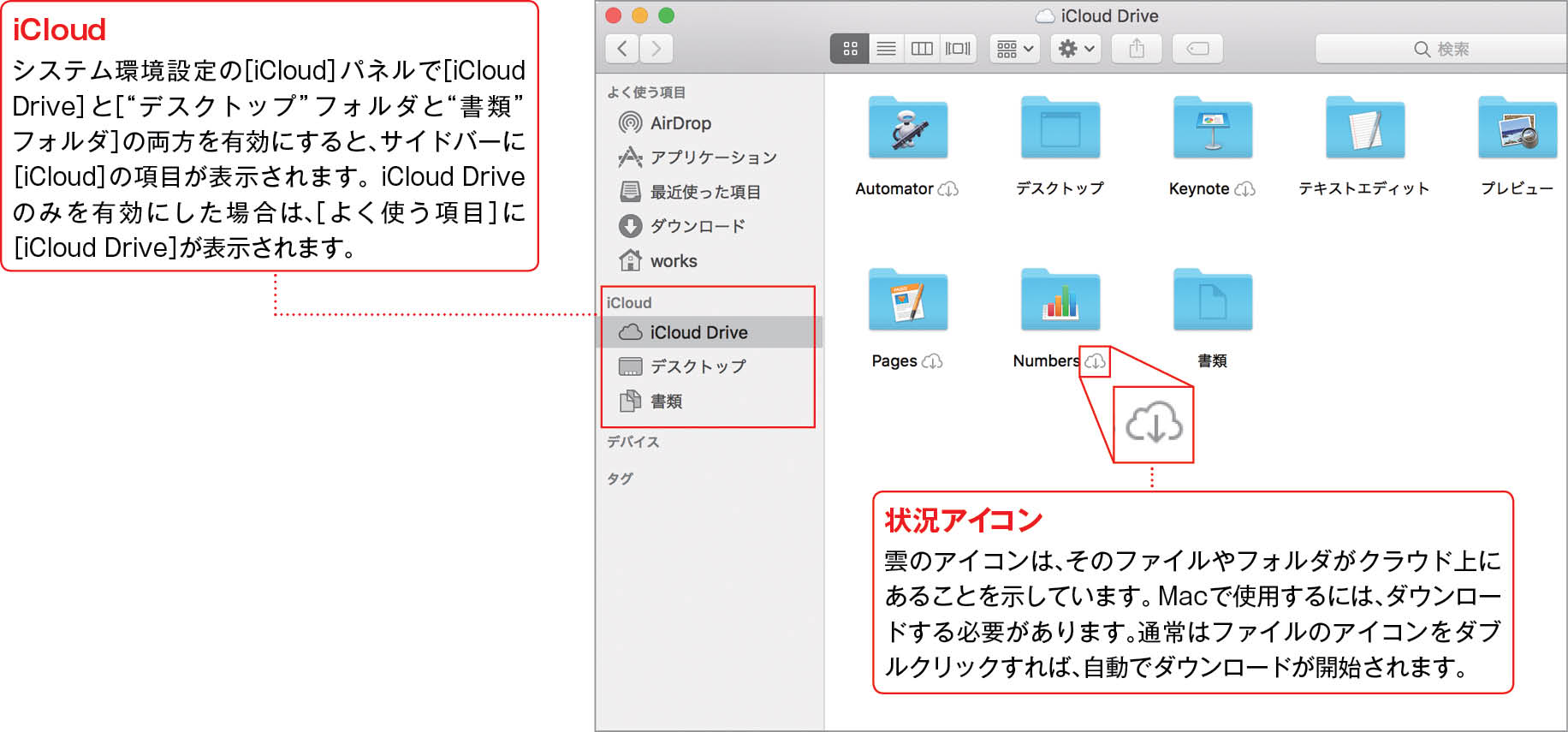Image resolution: width=1568 pixels, height=732 pixels.
Task: Select the Automator folder
Action: click(908, 128)
